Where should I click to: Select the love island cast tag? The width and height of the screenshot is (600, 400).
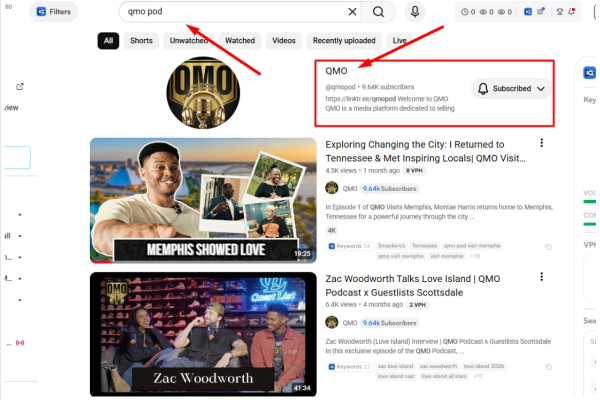pyautogui.click(x=396, y=376)
